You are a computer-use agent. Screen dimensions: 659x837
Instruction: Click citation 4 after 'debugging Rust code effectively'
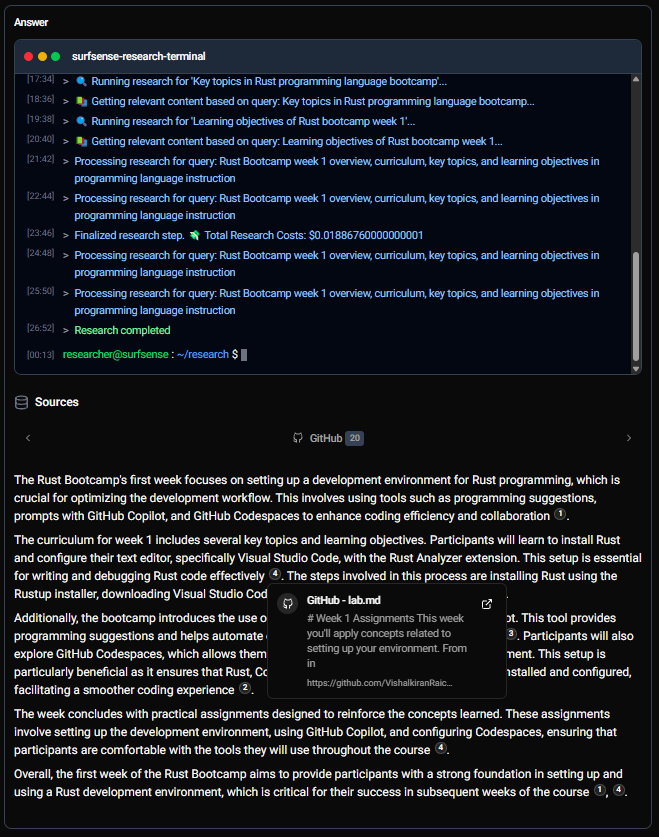275,574
